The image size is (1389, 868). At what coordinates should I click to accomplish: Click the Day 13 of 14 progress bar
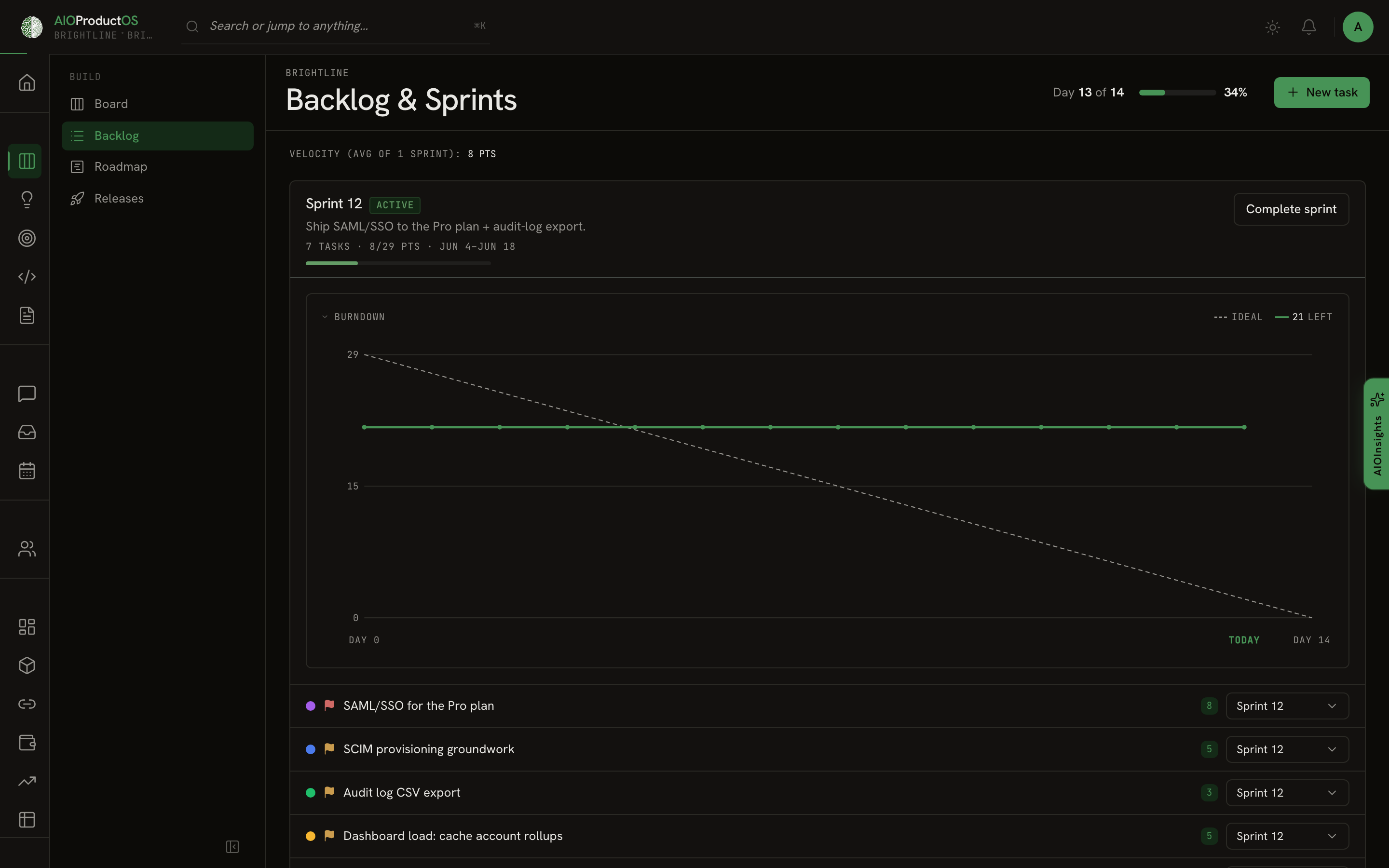[1177, 93]
